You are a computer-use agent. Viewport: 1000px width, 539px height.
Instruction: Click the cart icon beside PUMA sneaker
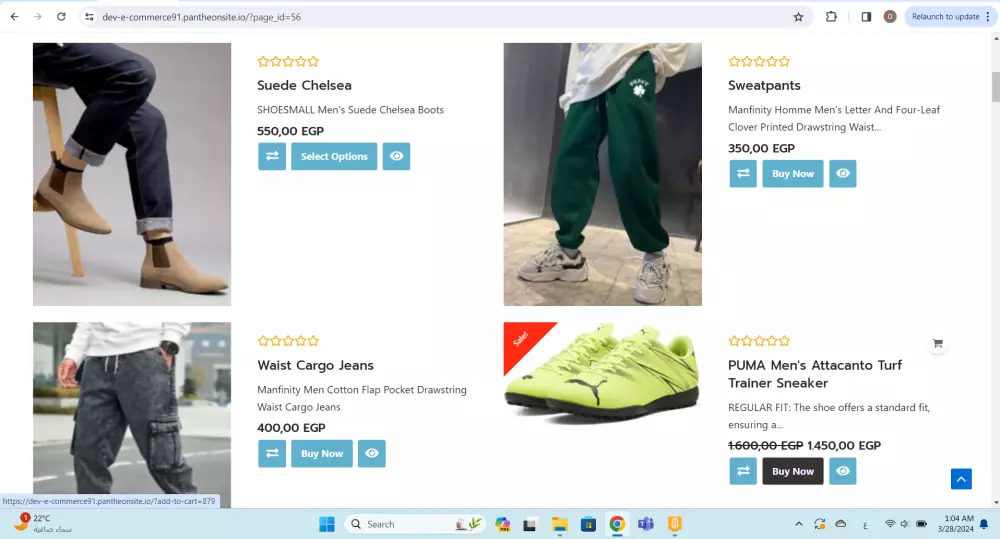(x=938, y=343)
